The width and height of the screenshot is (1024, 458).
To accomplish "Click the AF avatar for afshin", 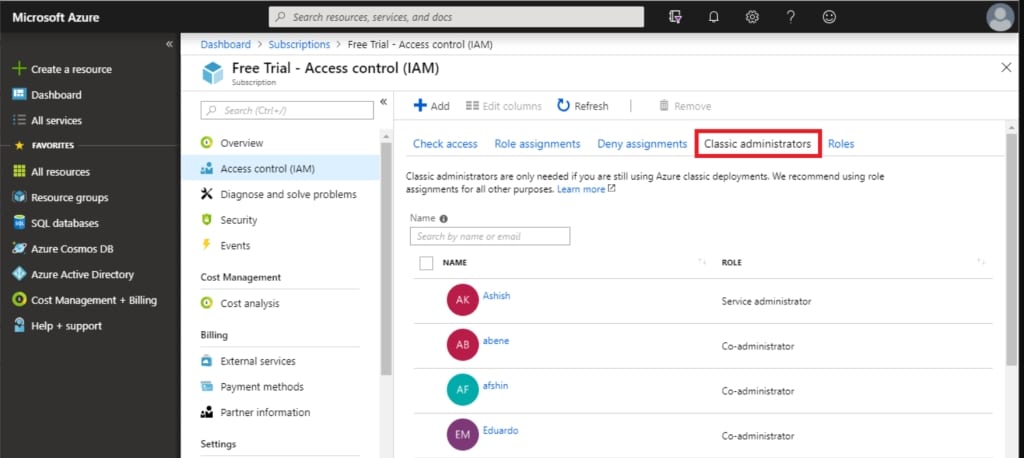I will point(462,390).
